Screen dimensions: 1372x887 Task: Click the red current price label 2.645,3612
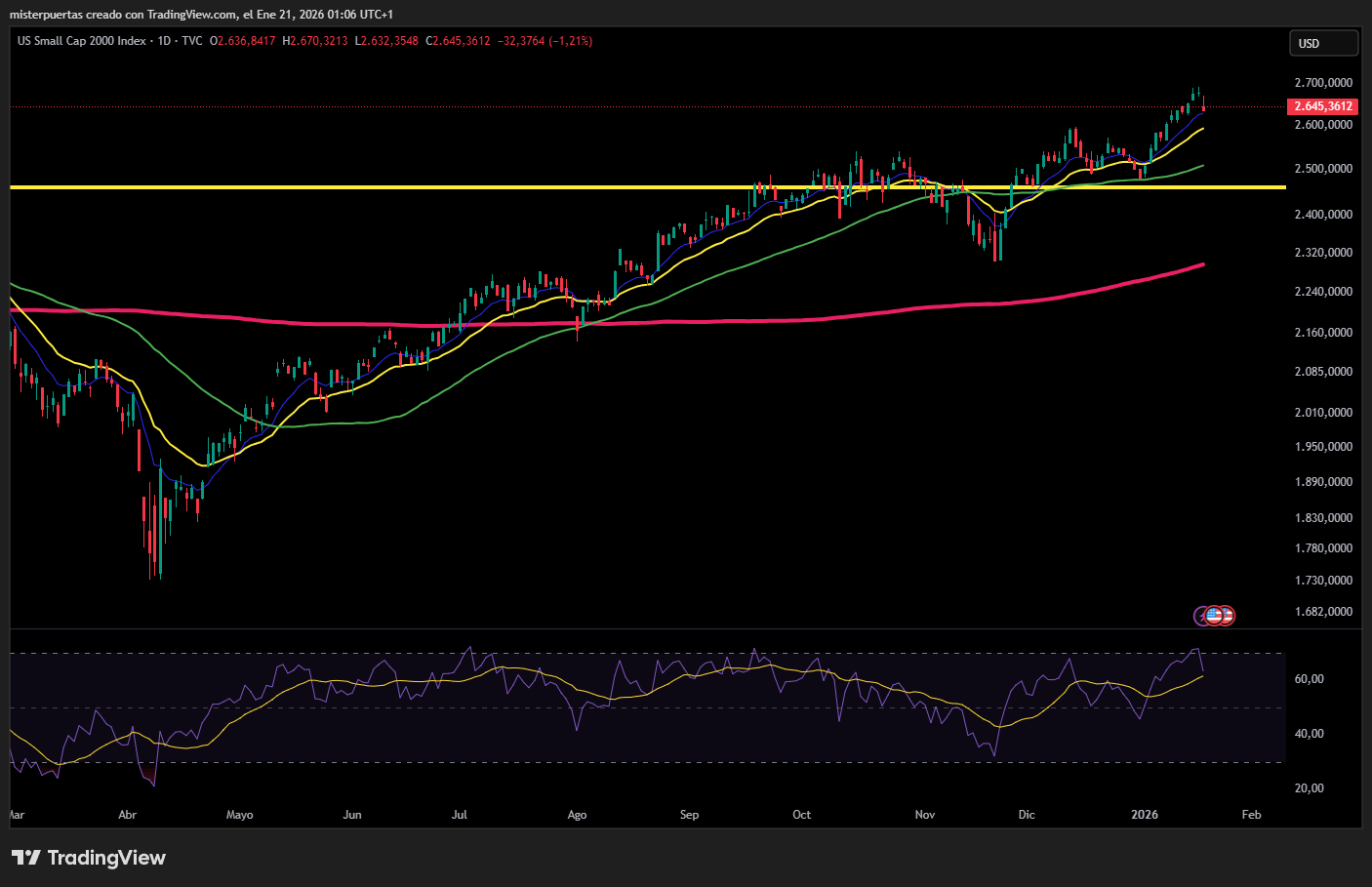(1323, 106)
